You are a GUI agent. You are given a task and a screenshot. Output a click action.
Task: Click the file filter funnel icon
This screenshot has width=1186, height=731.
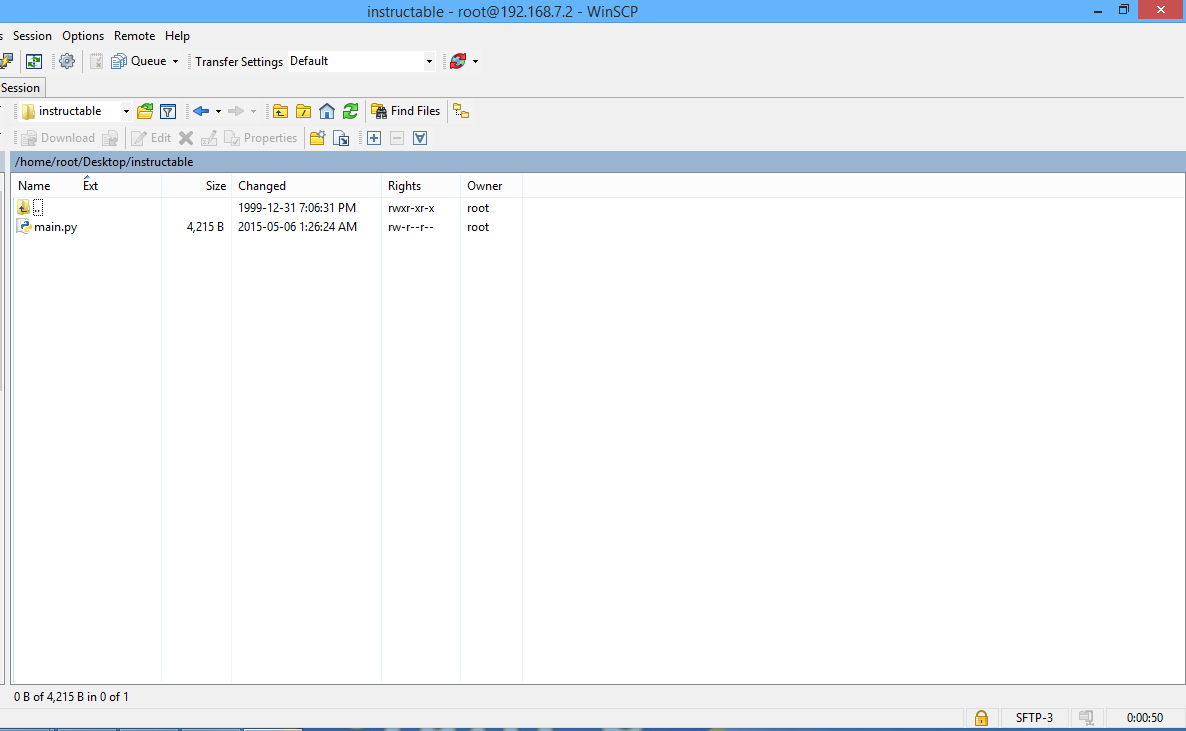pos(168,111)
